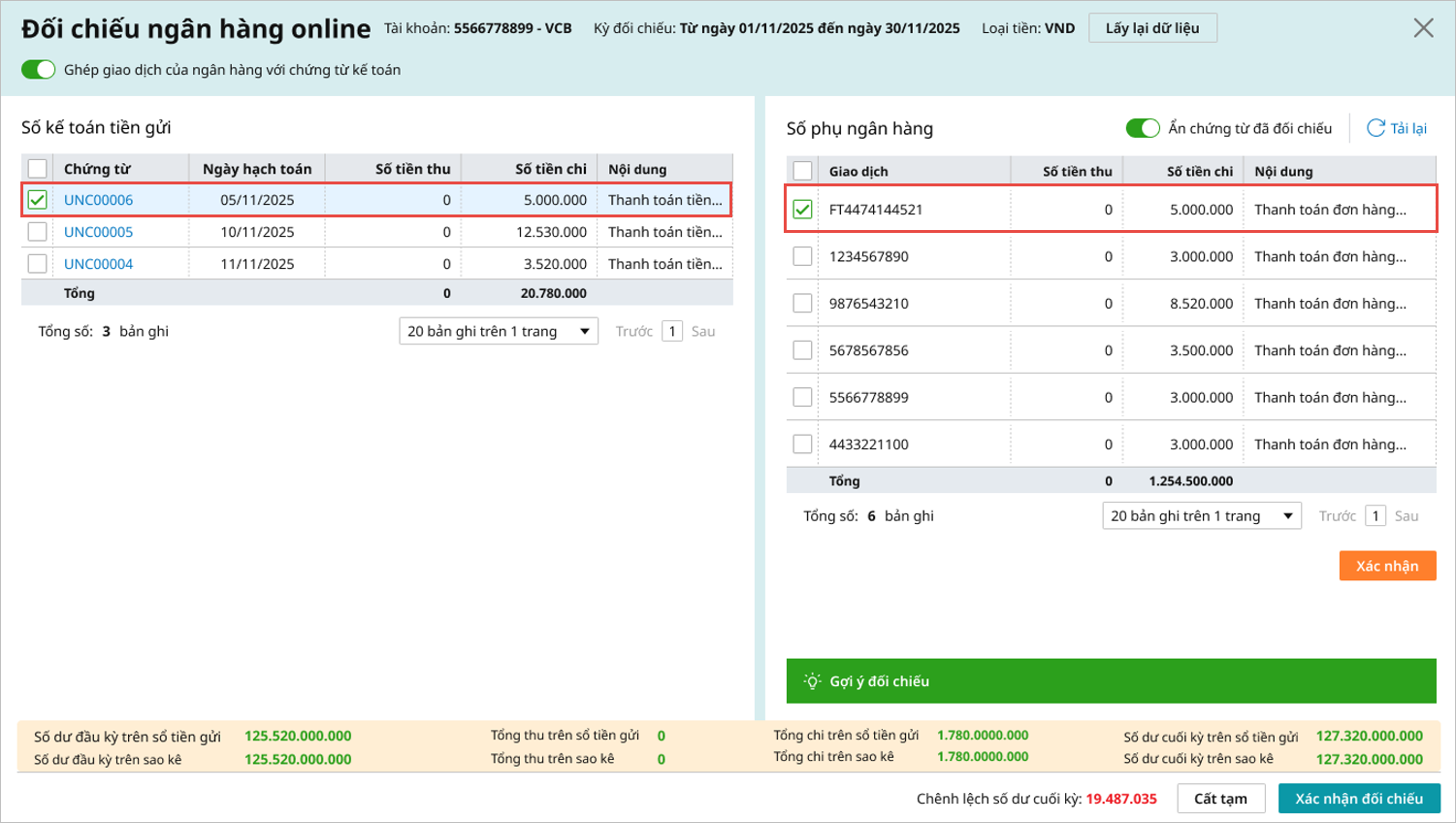Viewport: 1456px width, 823px height.
Task: Expand the green Gợi ý đối chiếu bar
Action: (1111, 681)
